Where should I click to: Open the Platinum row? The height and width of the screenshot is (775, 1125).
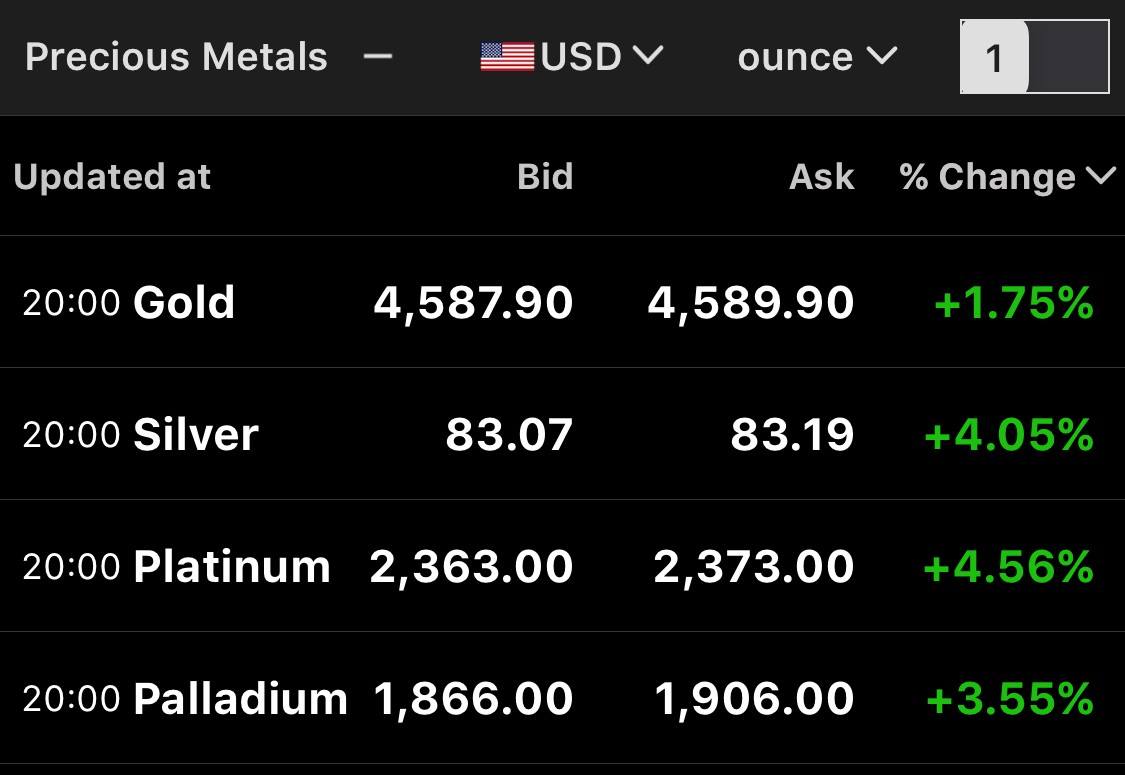(232, 567)
